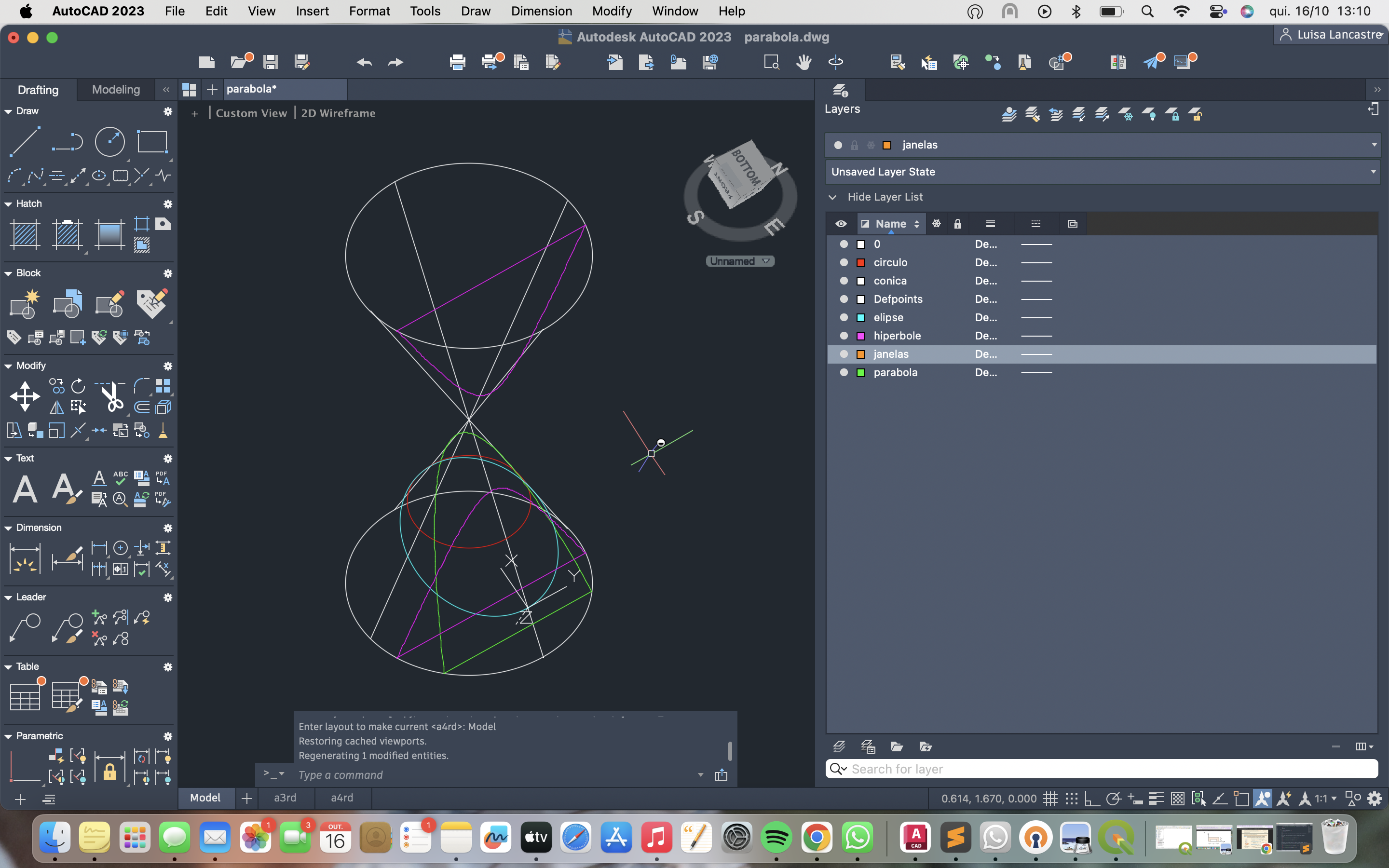The height and width of the screenshot is (868, 1389).
Task: Toggle visibility of the parabola layer
Action: pyautogui.click(x=844, y=373)
